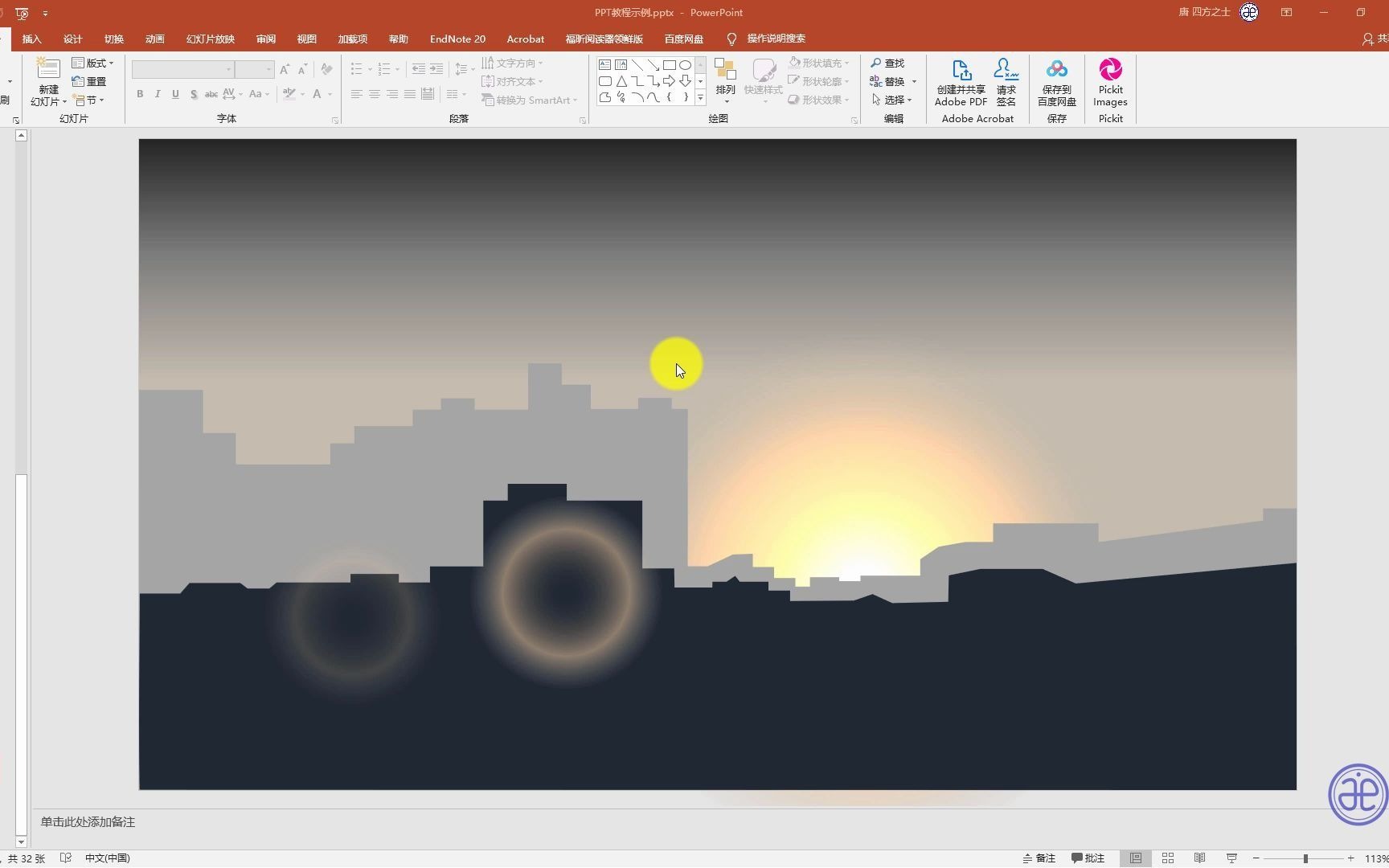Open the Transitions (切换) ribbon tab
The width and height of the screenshot is (1389, 868).
(114, 39)
